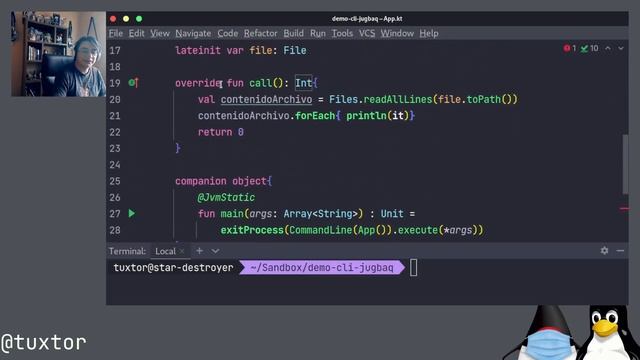Viewport: 640px width, 360px height.
Task: Go to previous highlighted error arrow
Action: 608,48
